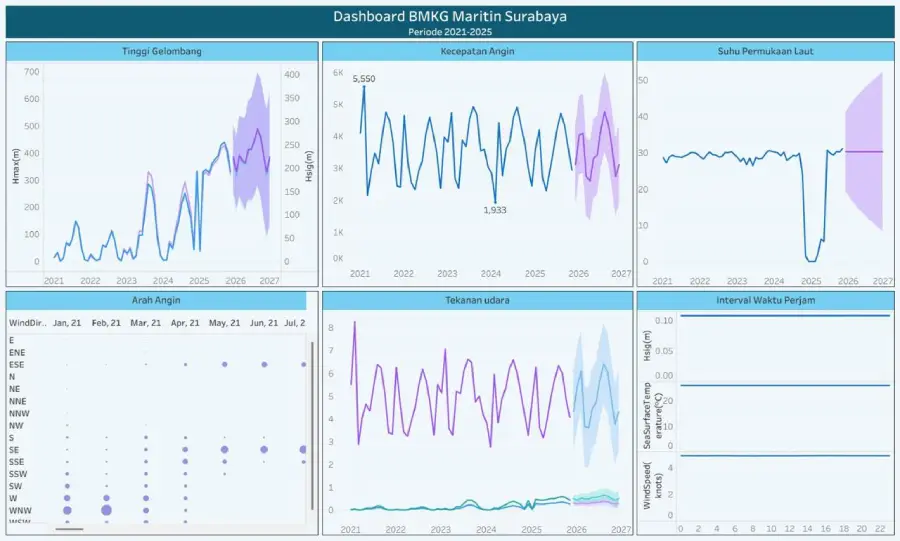Click the Hsig line in Interval Waktu Perjam
The height and width of the screenshot is (541, 900).
(x=785, y=316)
